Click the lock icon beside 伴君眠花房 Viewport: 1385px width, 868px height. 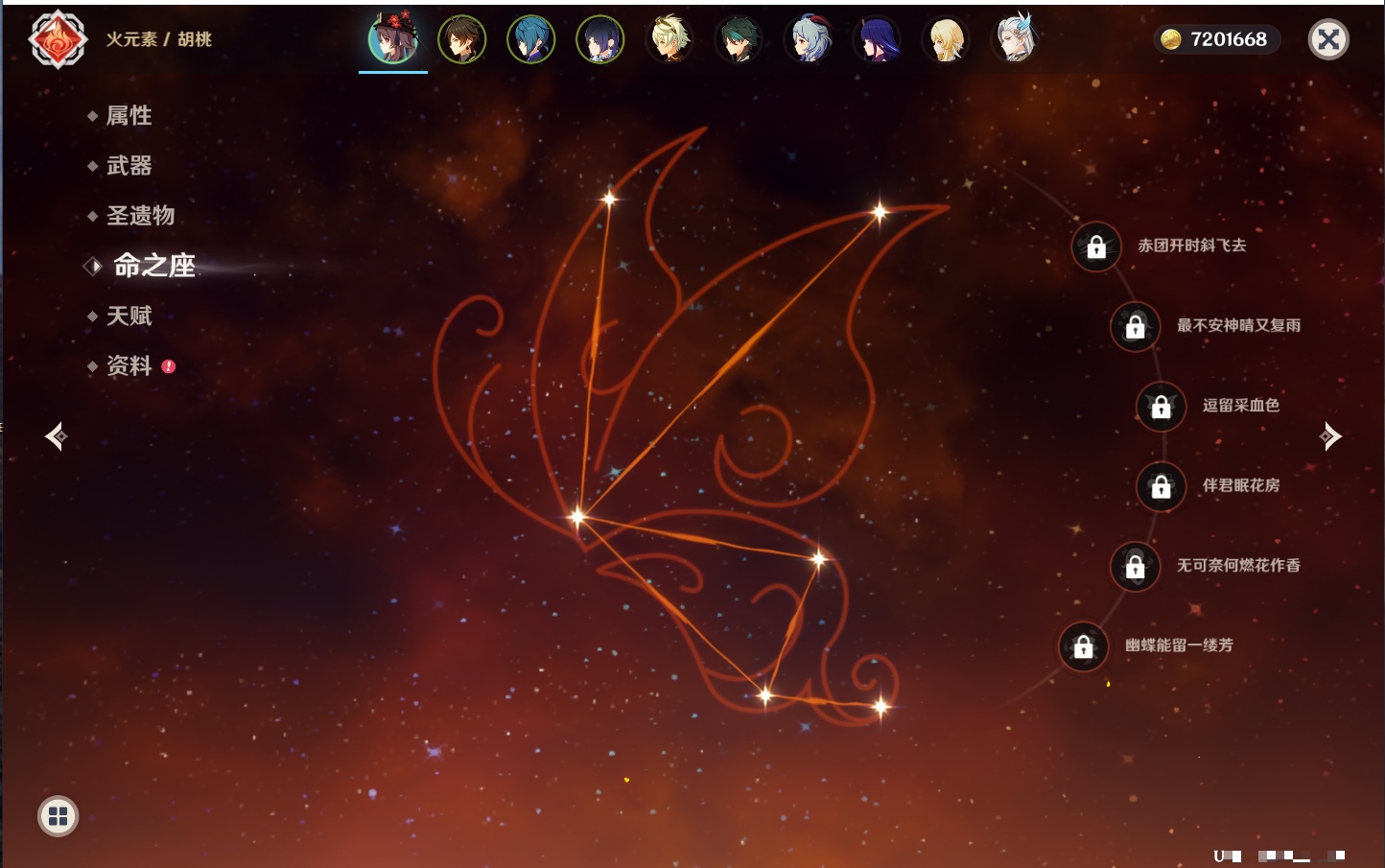pyautogui.click(x=1162, y=487)
